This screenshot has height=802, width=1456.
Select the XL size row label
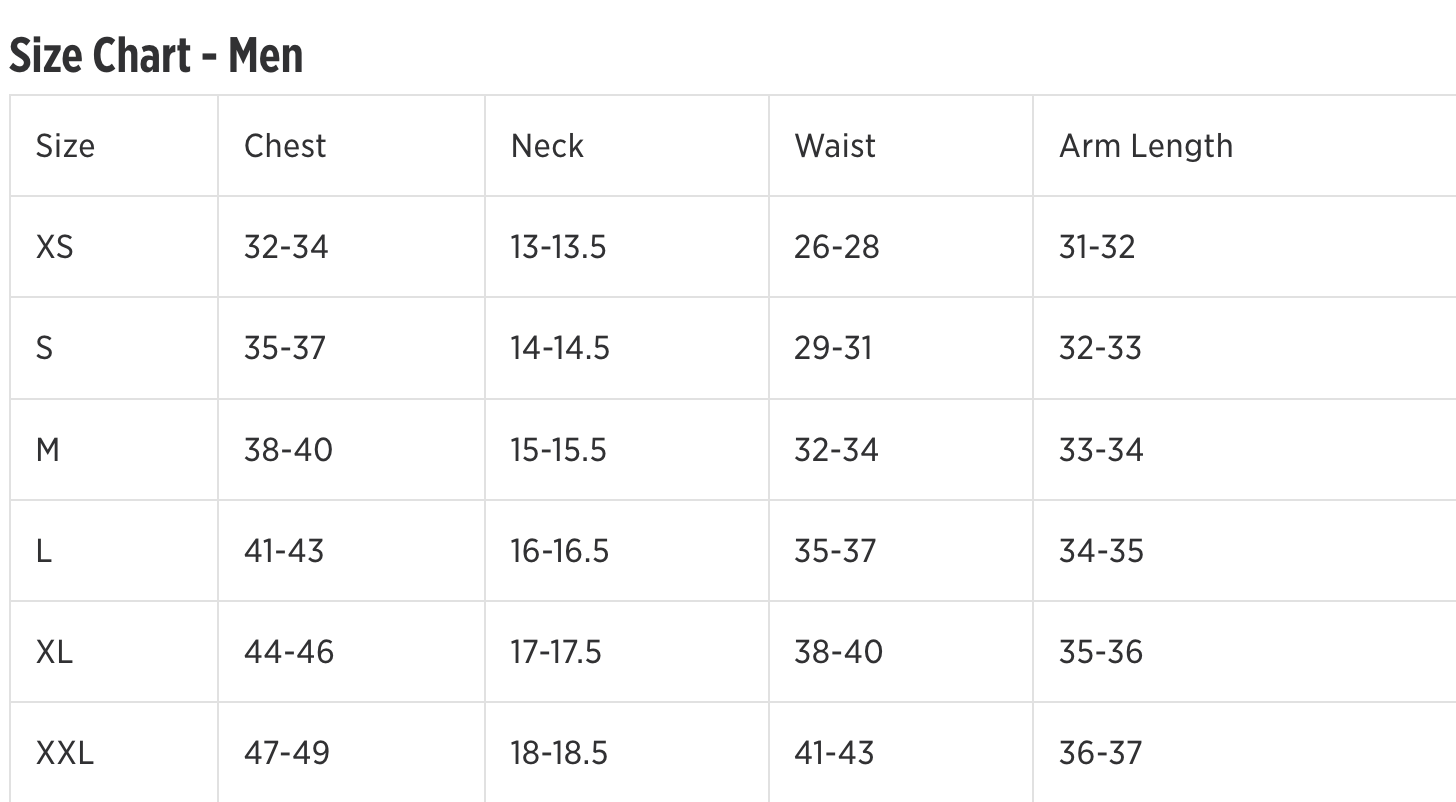[x=54, y=652]
